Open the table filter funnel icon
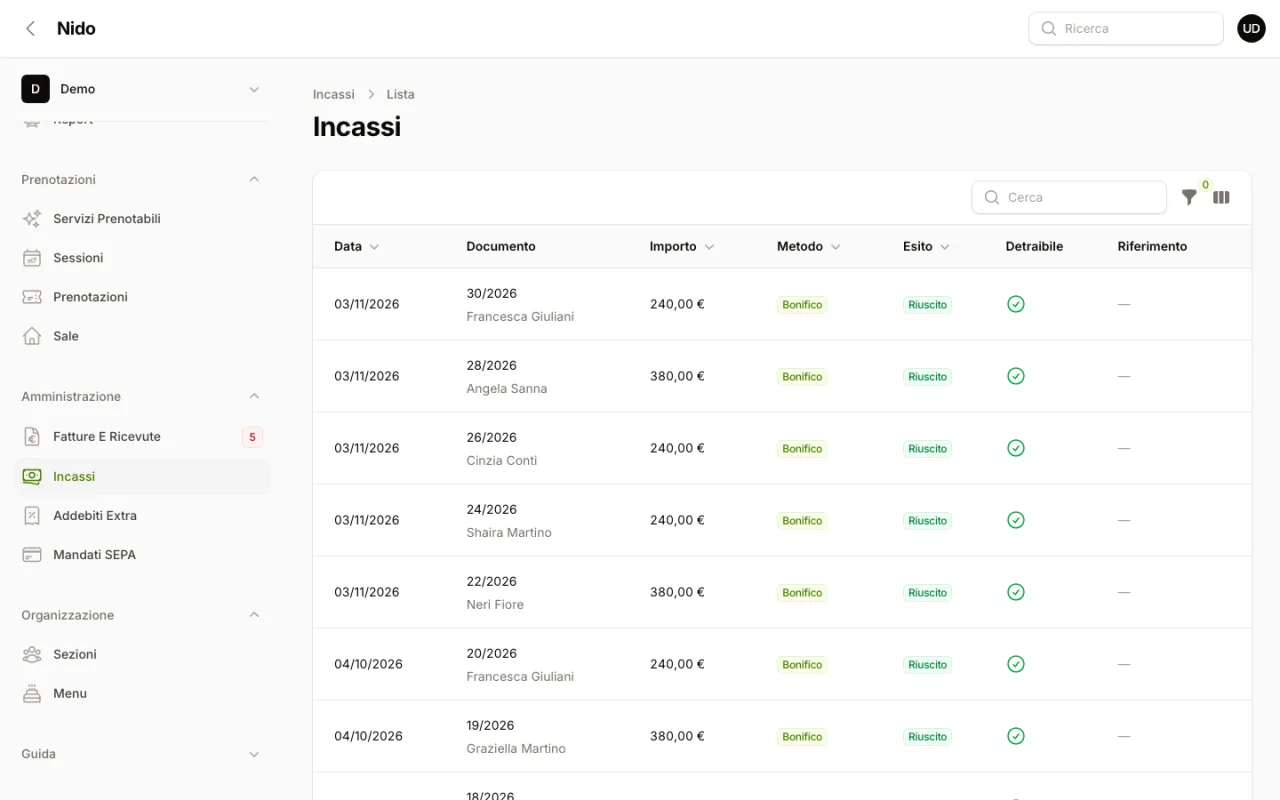 click(x=1189, y=197)
